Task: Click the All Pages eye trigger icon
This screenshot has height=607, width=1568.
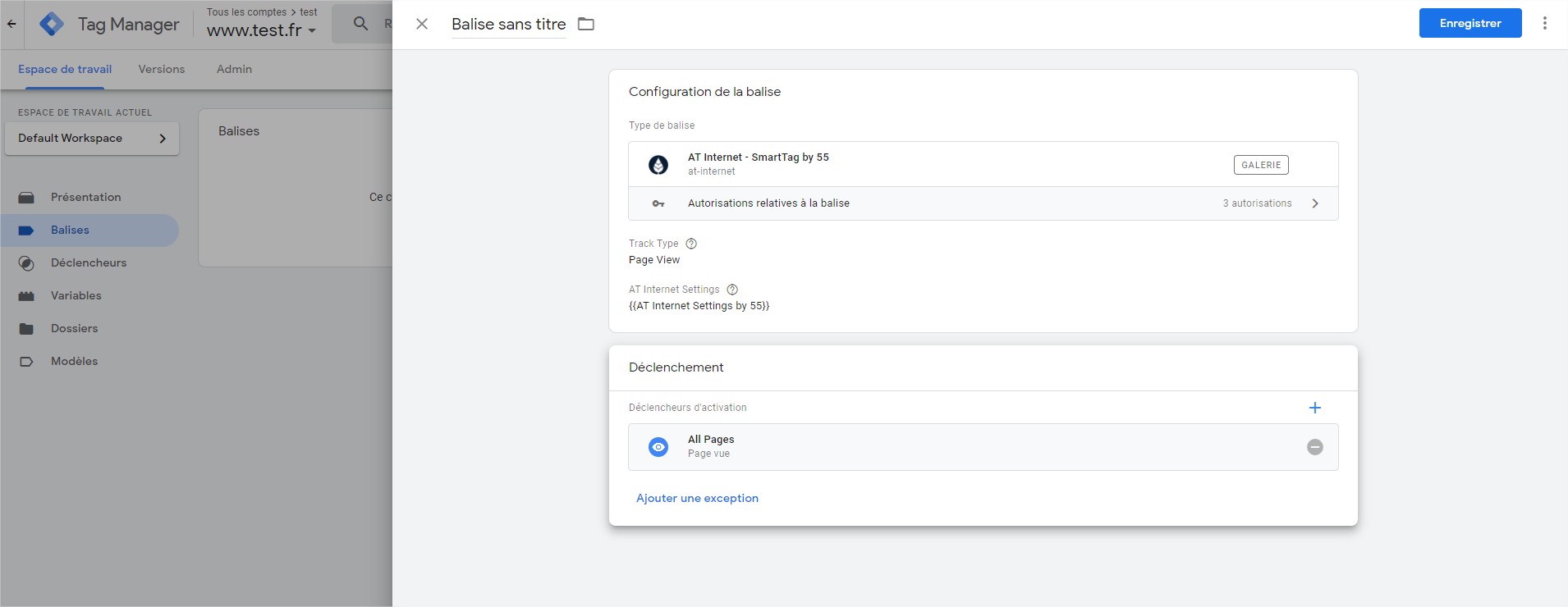Action: coord(658,447)
